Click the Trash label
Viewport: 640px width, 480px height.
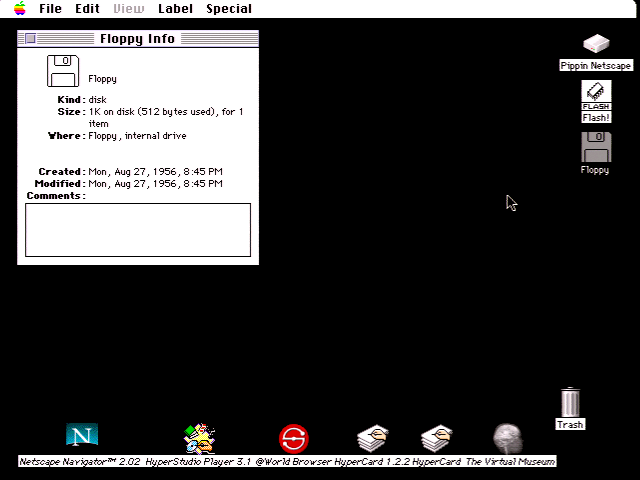[x=570, y=424]
